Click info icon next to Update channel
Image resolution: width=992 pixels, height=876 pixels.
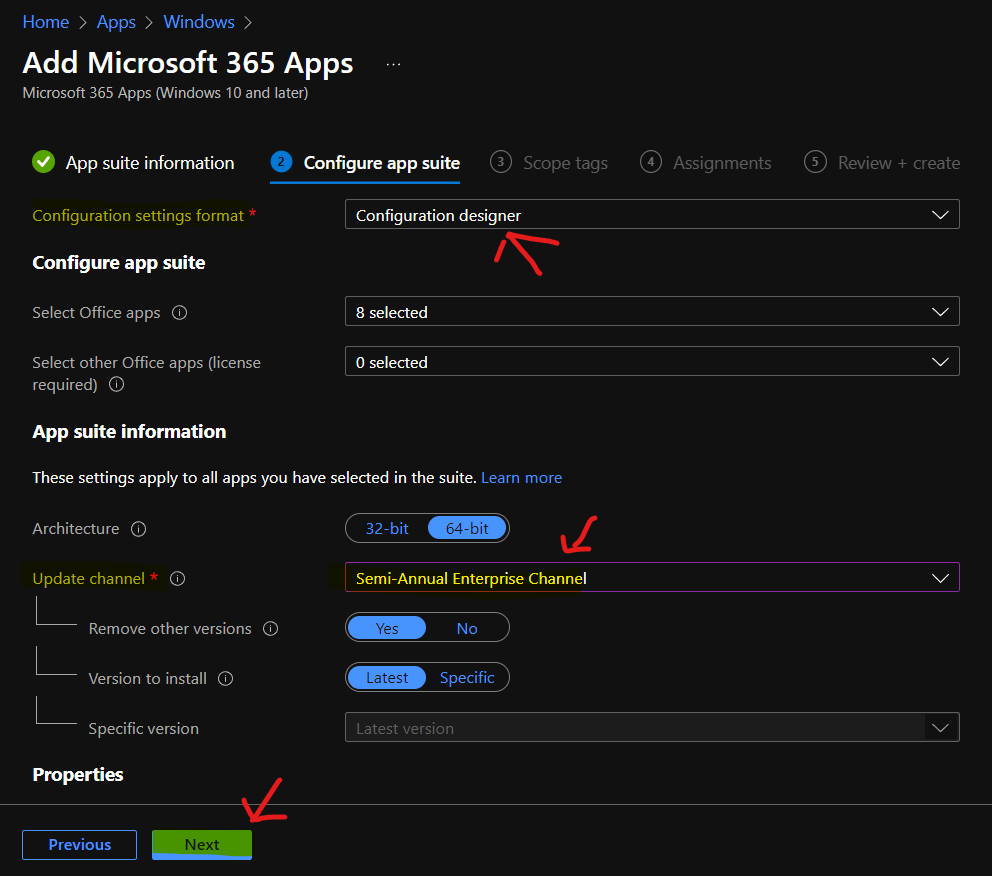[x=178, y=579]
